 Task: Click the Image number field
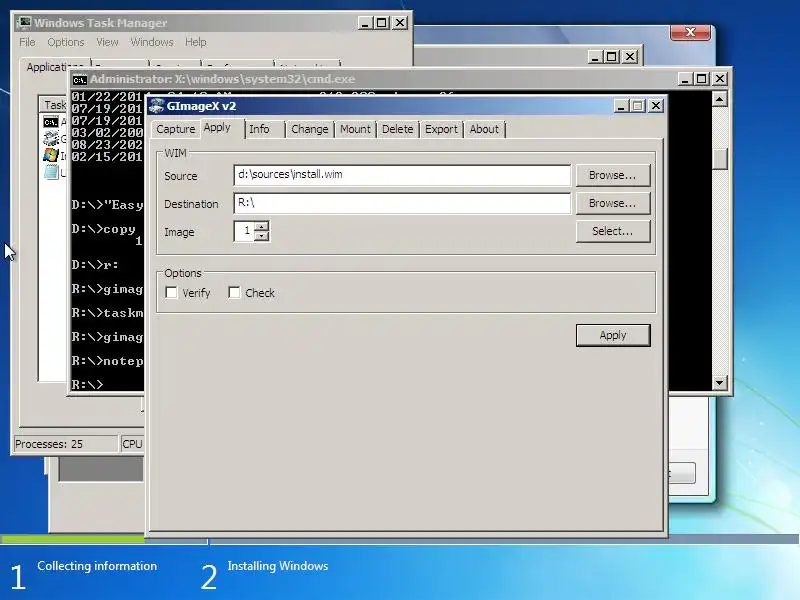244,231
